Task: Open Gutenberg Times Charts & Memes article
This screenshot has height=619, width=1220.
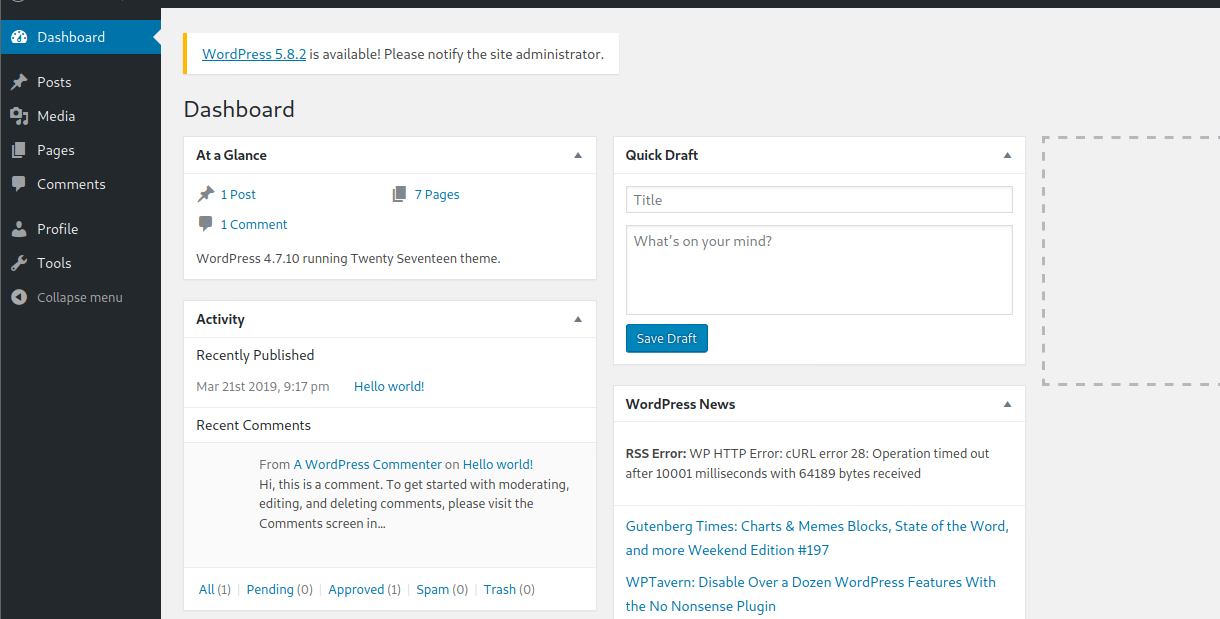Action: [x=817, y=538]
